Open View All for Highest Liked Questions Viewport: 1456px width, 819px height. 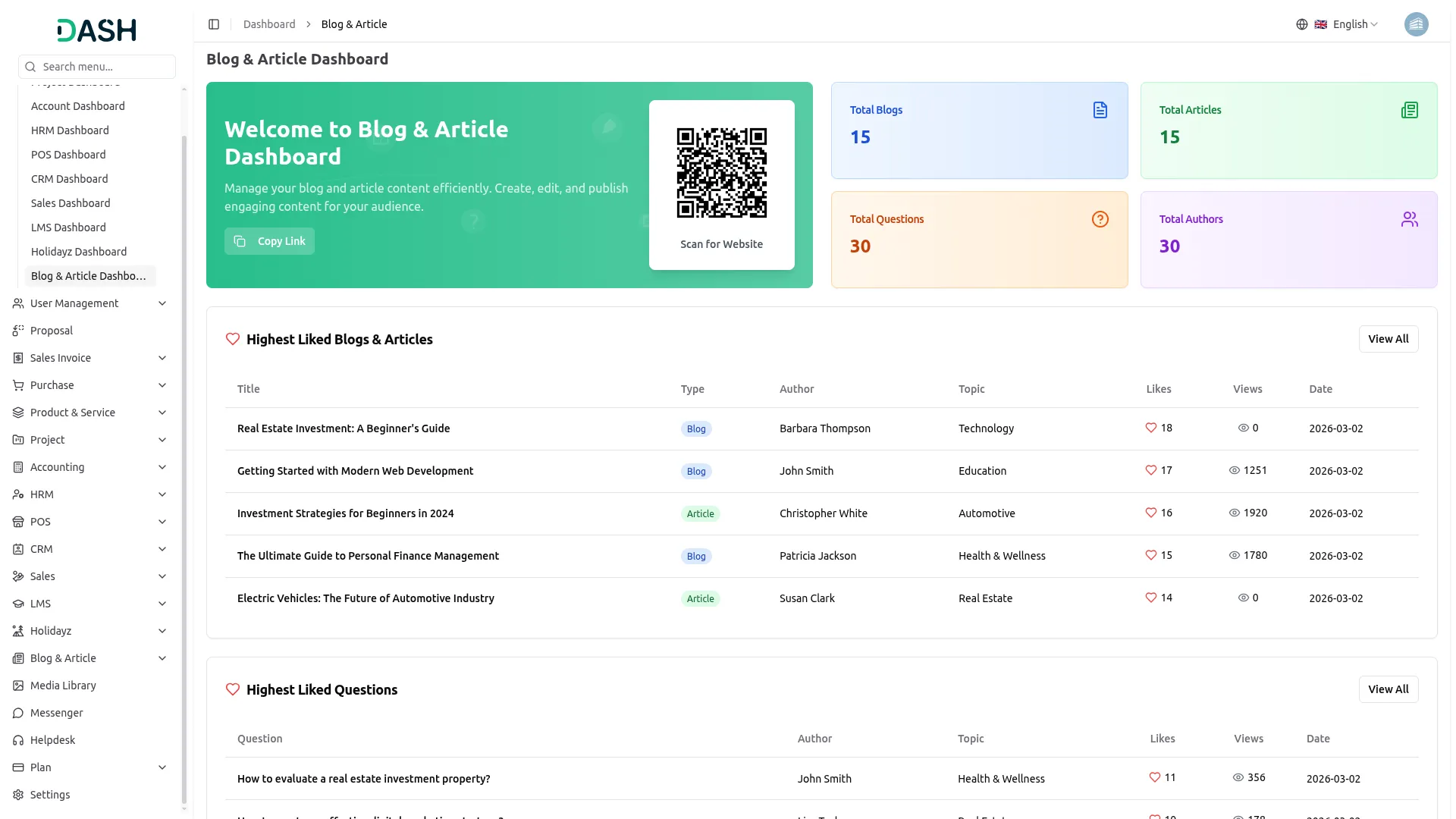tap(1389, 689)
